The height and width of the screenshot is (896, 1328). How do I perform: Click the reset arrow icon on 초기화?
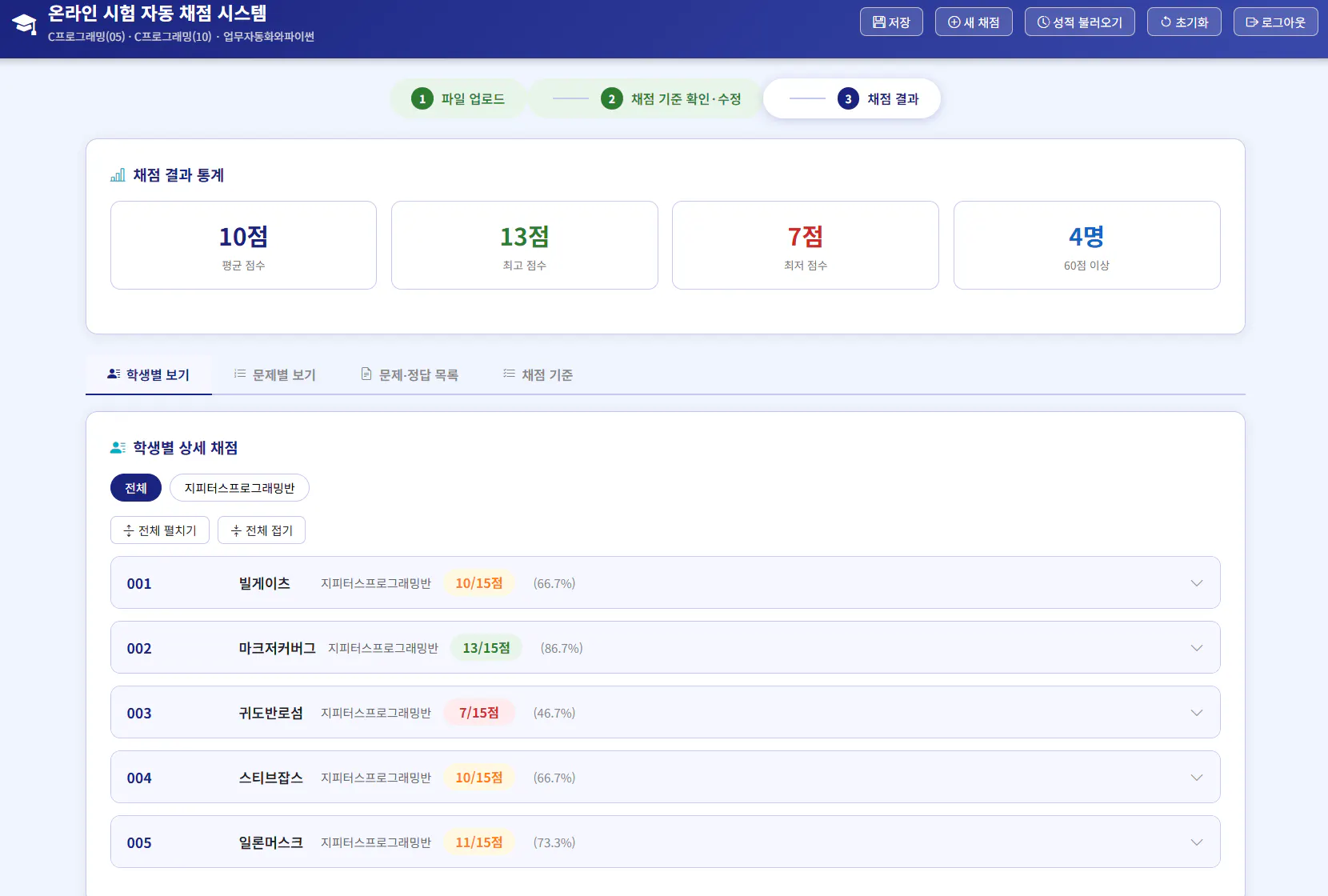[x=1166, y=22]
